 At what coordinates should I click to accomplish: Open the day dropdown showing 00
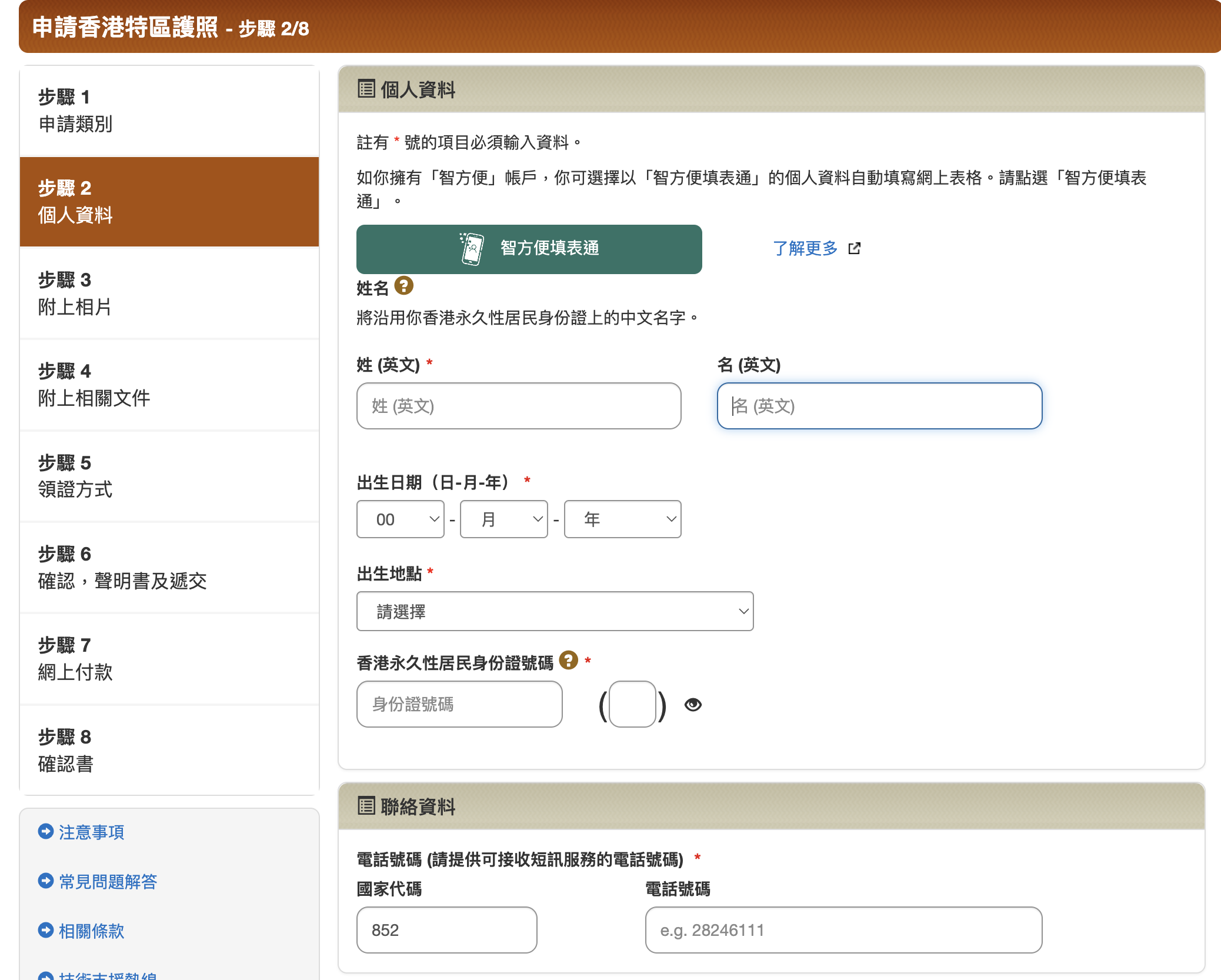point(400,519)
